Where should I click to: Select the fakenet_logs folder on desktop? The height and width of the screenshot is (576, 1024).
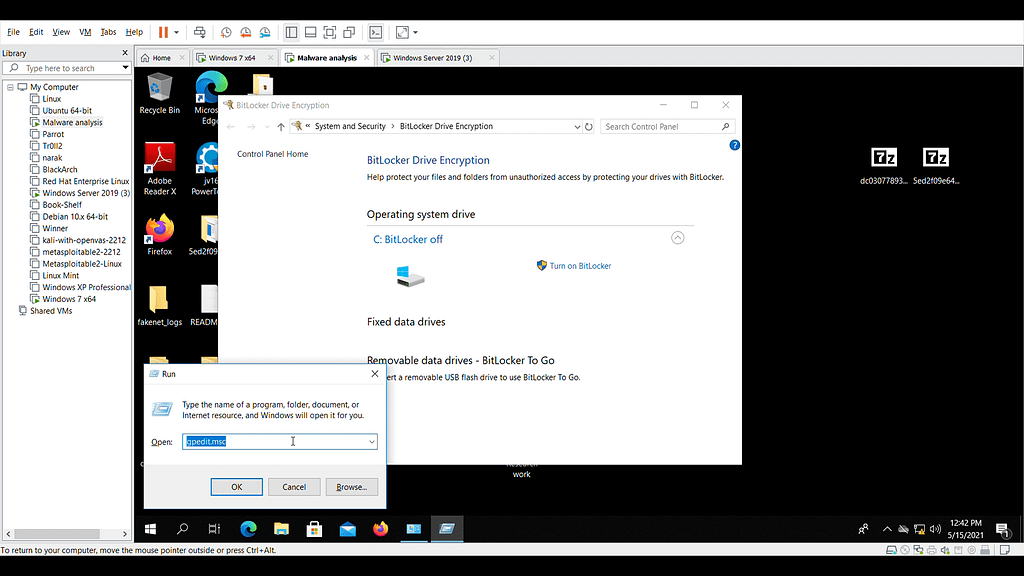pyautogui.click(x=159, y=306)
